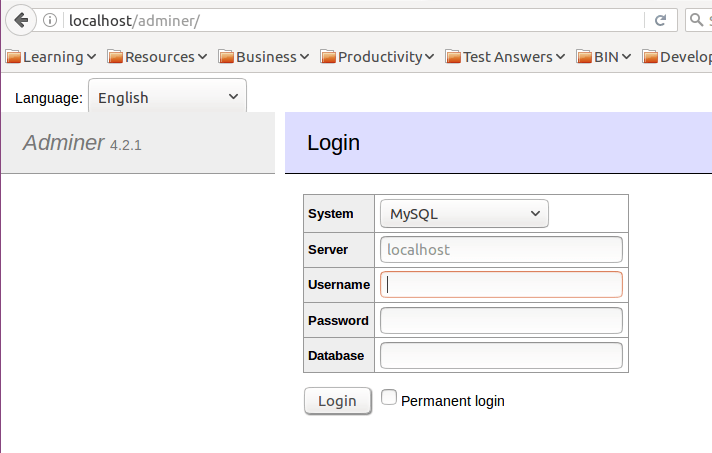Click the Database input field
The width and height of the screenshot is (712, 453).
tap(501, 355)
